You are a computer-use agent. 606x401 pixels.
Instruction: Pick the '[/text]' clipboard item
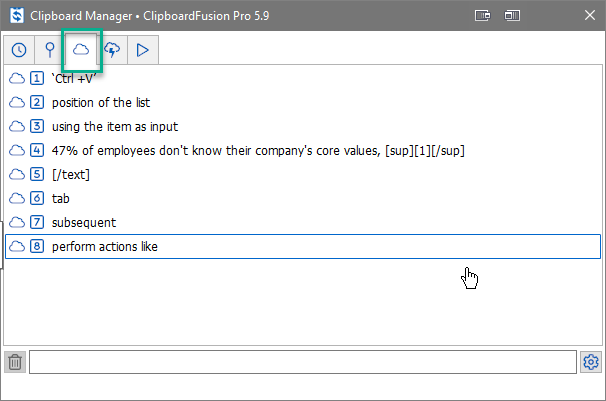point(303,174)
